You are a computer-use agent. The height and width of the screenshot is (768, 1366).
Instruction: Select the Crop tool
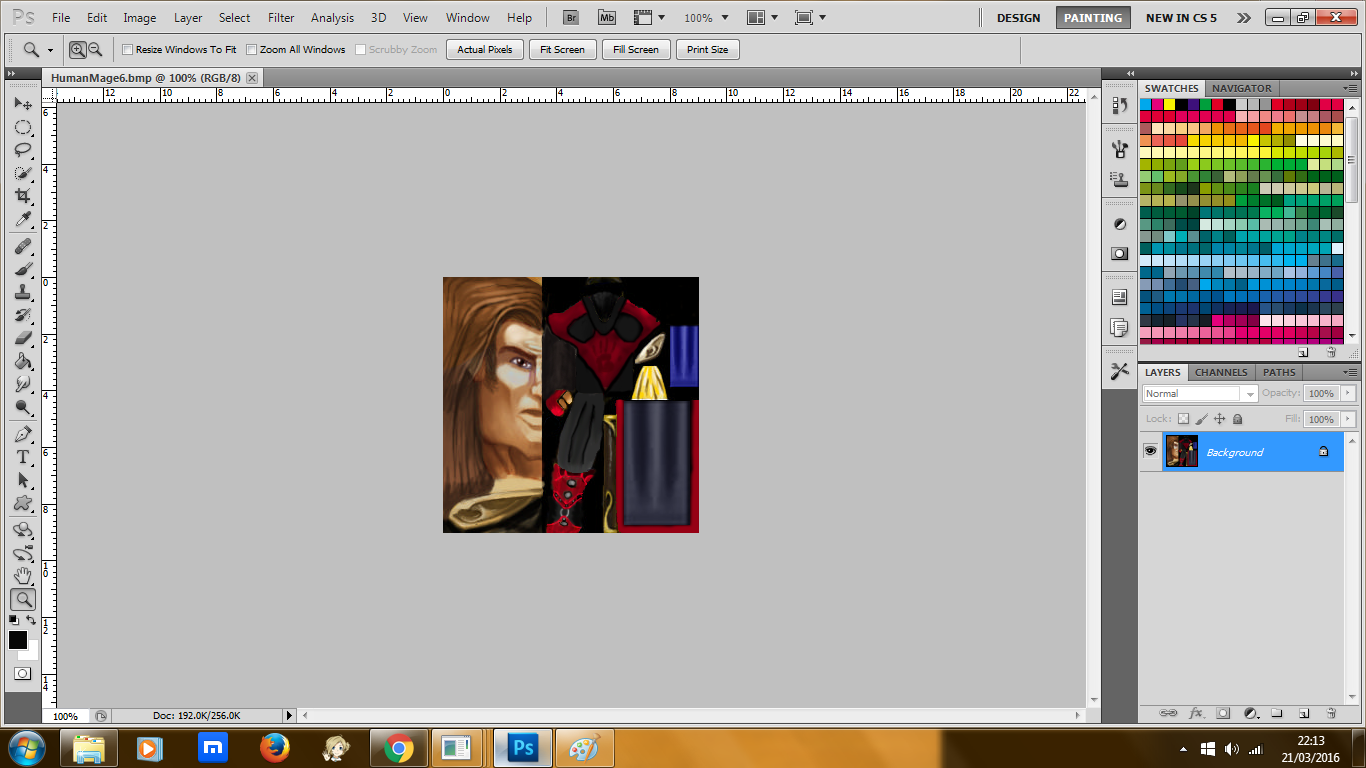[23, 196]
